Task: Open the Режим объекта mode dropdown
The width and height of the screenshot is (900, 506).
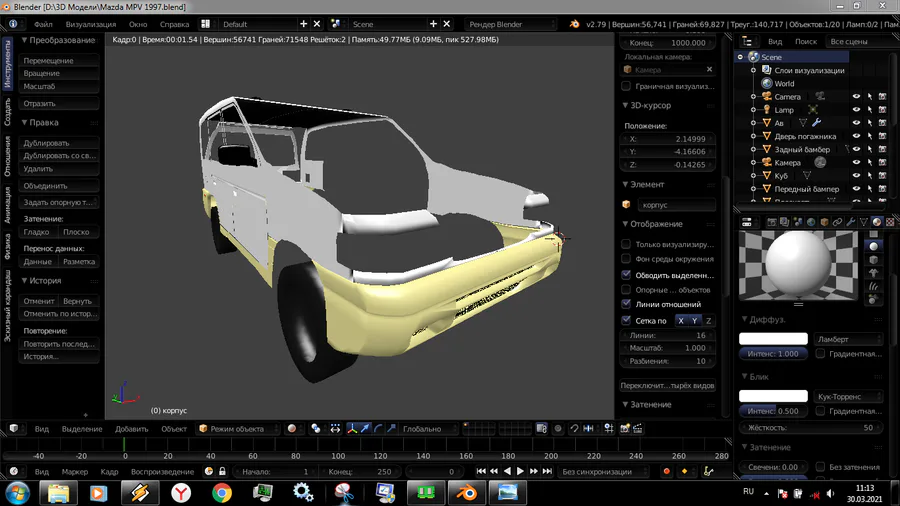Action: pos(238,429)
